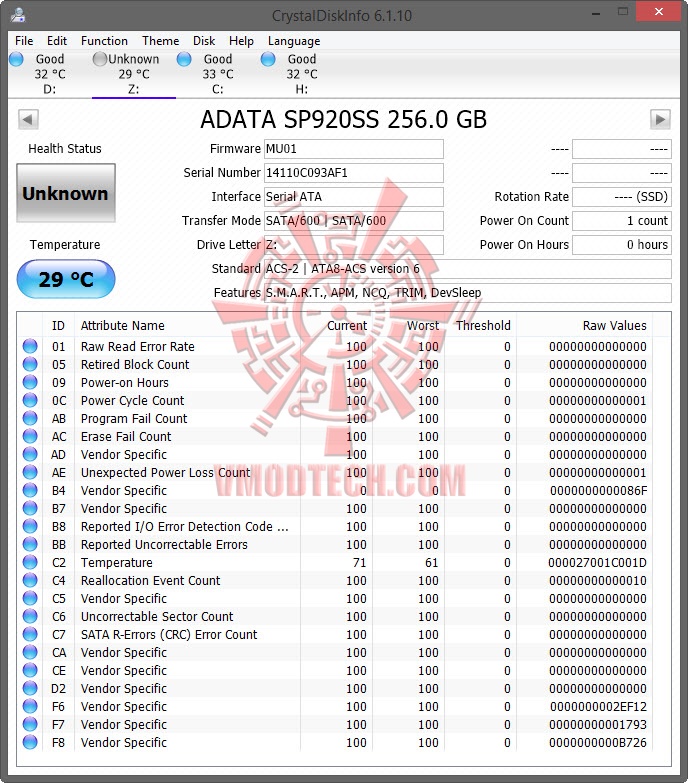688x783 pixels.
Task: Click the Drive Letter field
Action: (353, 245)
